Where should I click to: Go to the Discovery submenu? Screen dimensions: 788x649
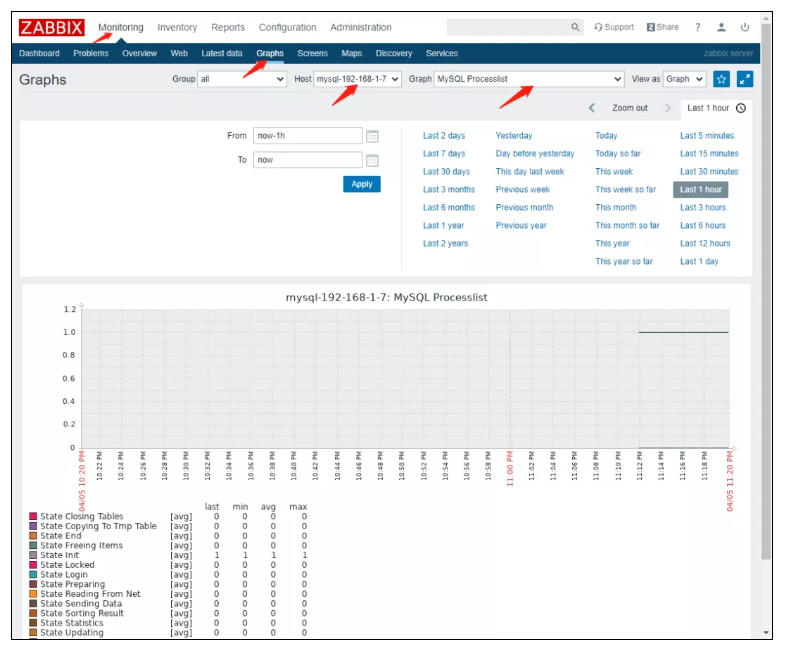(393, 53)
